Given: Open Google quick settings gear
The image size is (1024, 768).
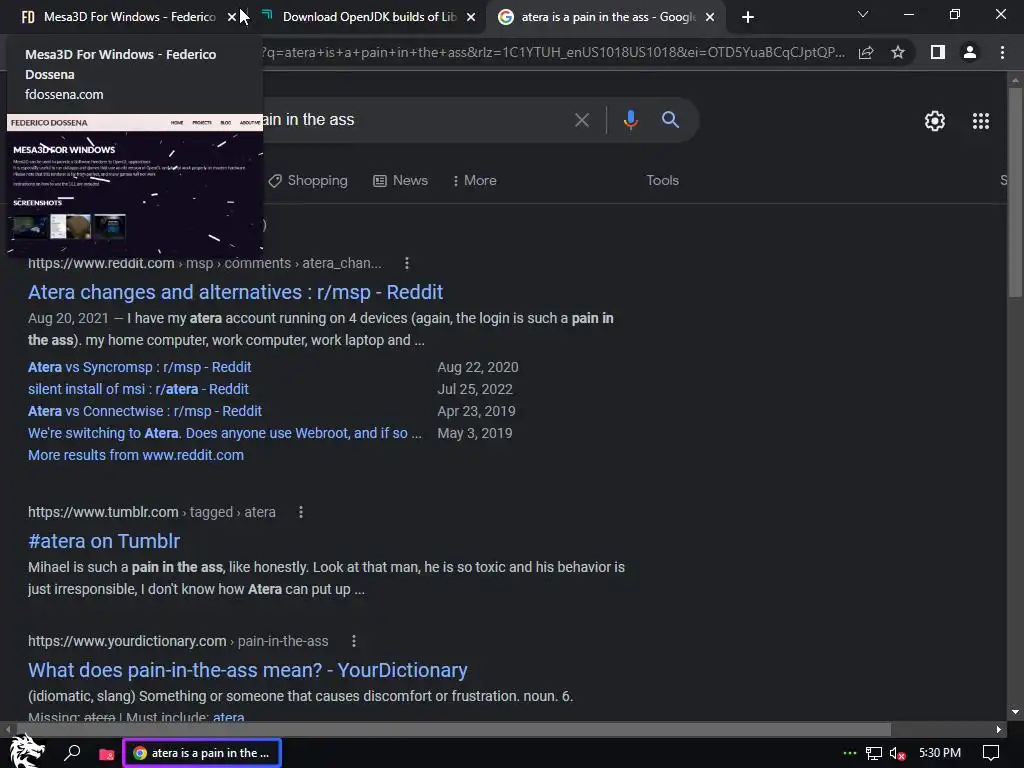Looking at the screenshot, I should (935, 121).
